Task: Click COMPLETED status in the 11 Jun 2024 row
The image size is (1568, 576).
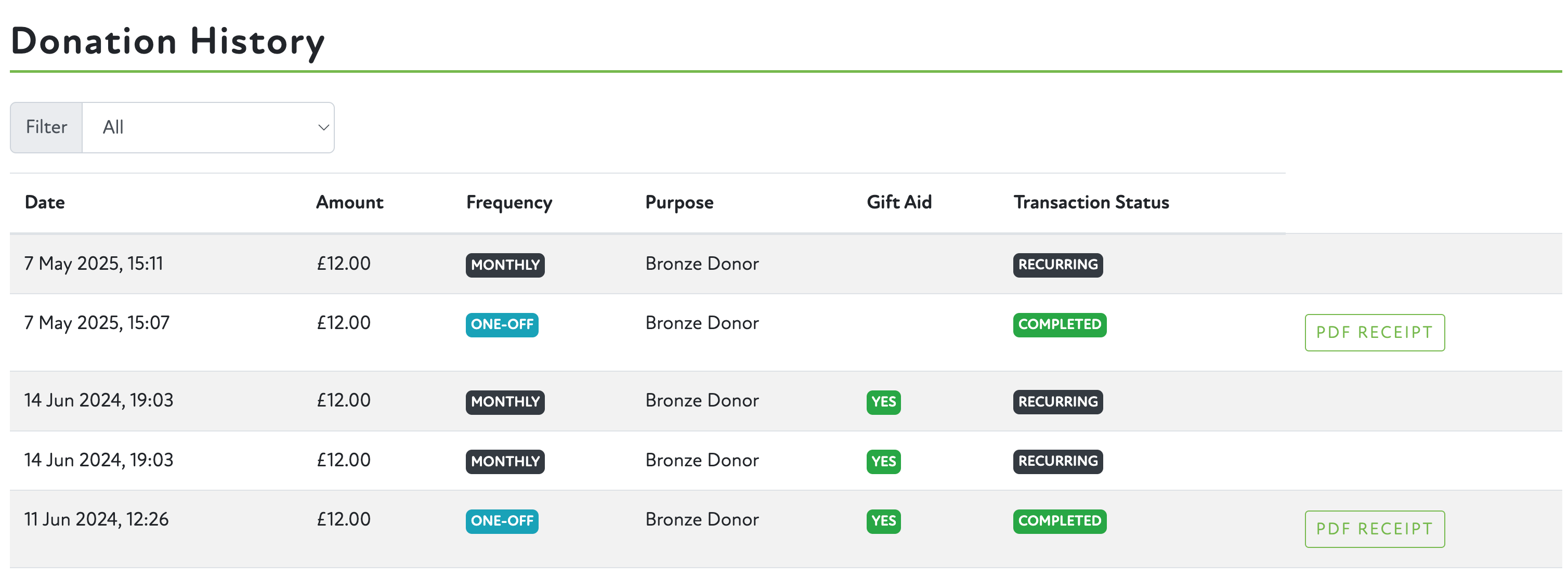Action: (1059, 521)
